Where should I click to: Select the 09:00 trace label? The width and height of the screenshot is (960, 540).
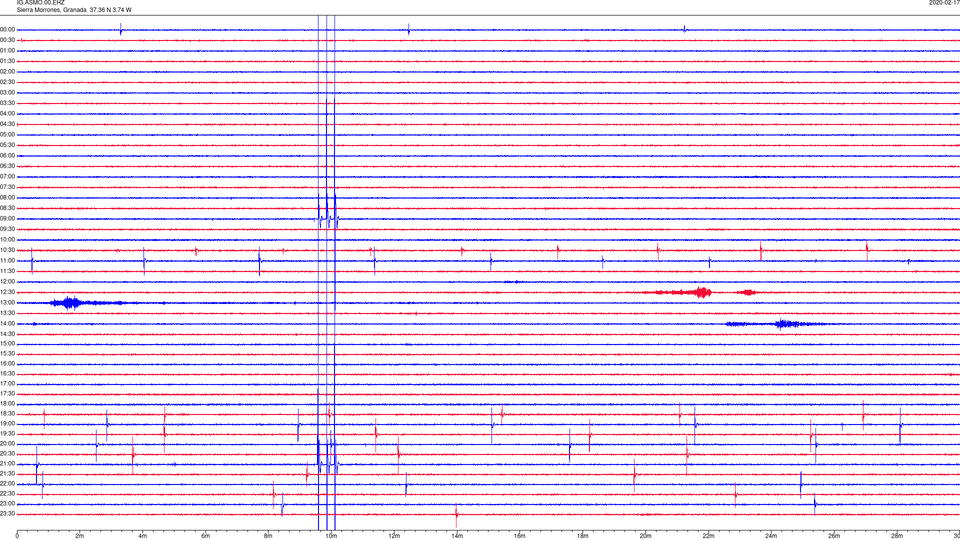coord(7,219)
